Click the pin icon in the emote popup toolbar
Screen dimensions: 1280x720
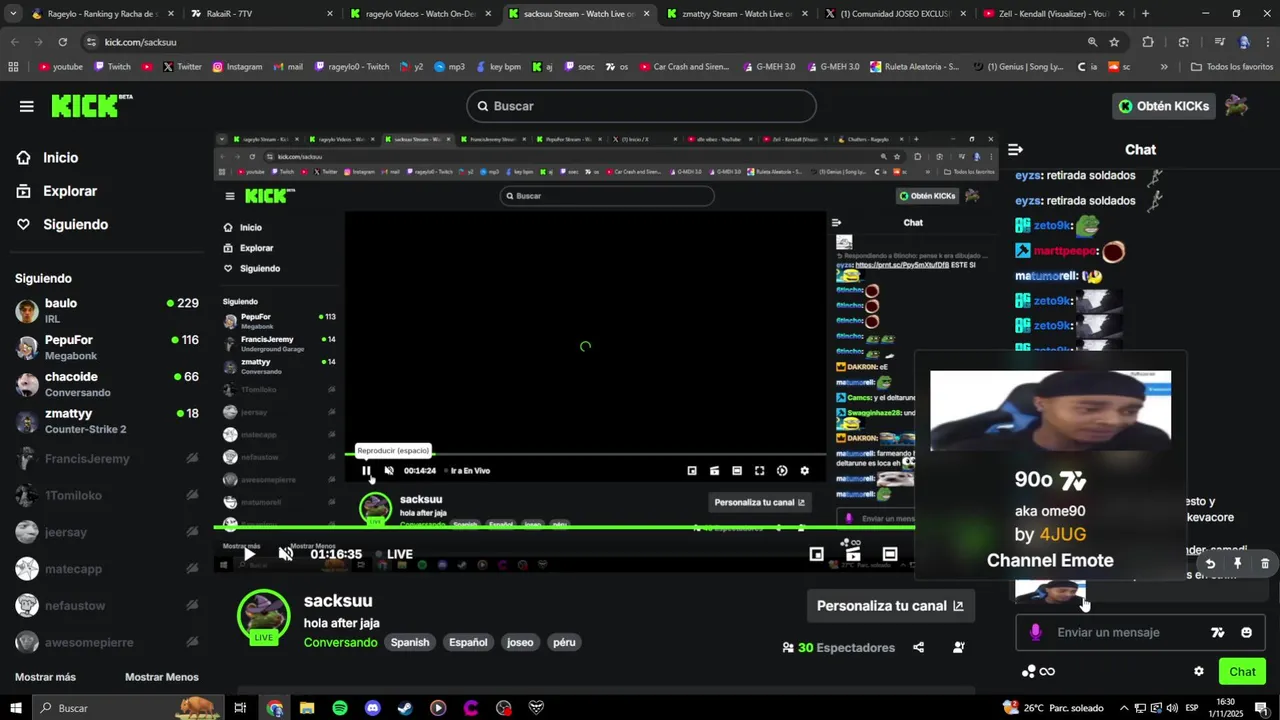pyautogui.click(x=1237, y=564)
